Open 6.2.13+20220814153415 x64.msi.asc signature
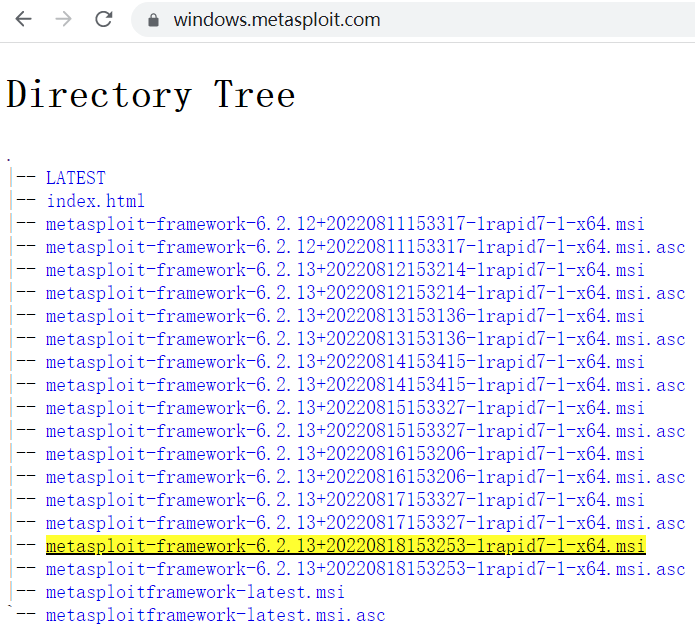 (x=366, y=386)
